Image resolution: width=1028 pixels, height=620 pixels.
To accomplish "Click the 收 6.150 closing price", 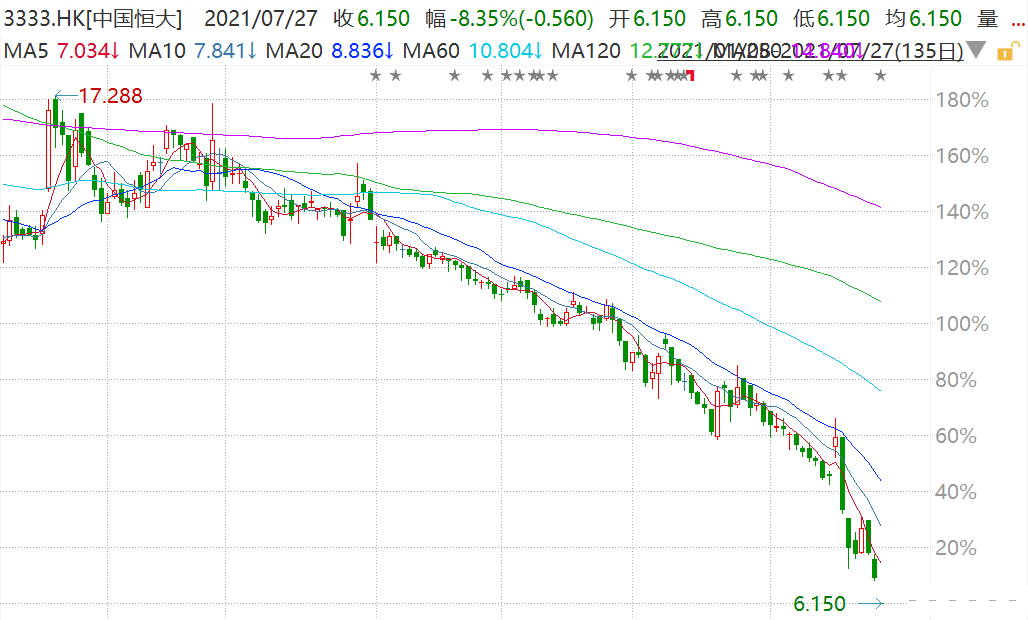I will pyautogui.click(x=371, y=19).
